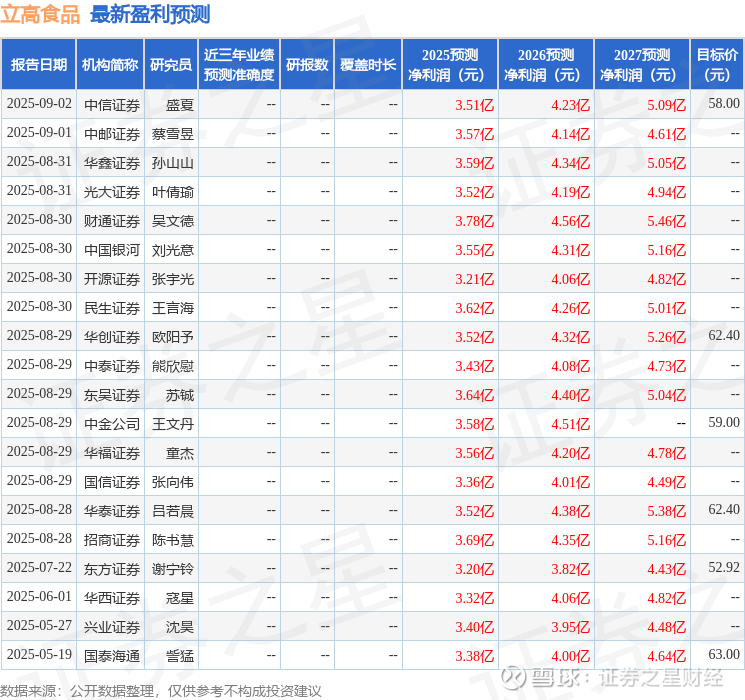The image size is (745, 700).
Task: Click the 近三年业绩预测准确度 header
Action: [x=239, y=65]
